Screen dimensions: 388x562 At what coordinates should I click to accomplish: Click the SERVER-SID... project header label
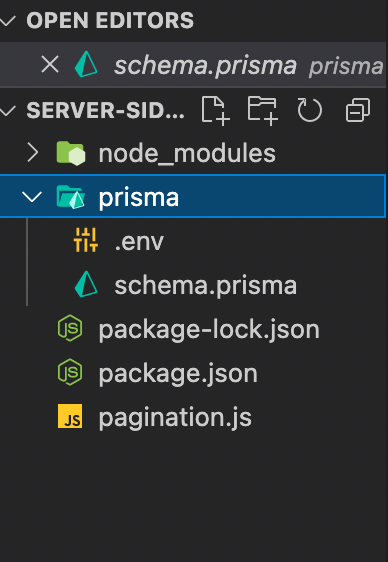105,110
